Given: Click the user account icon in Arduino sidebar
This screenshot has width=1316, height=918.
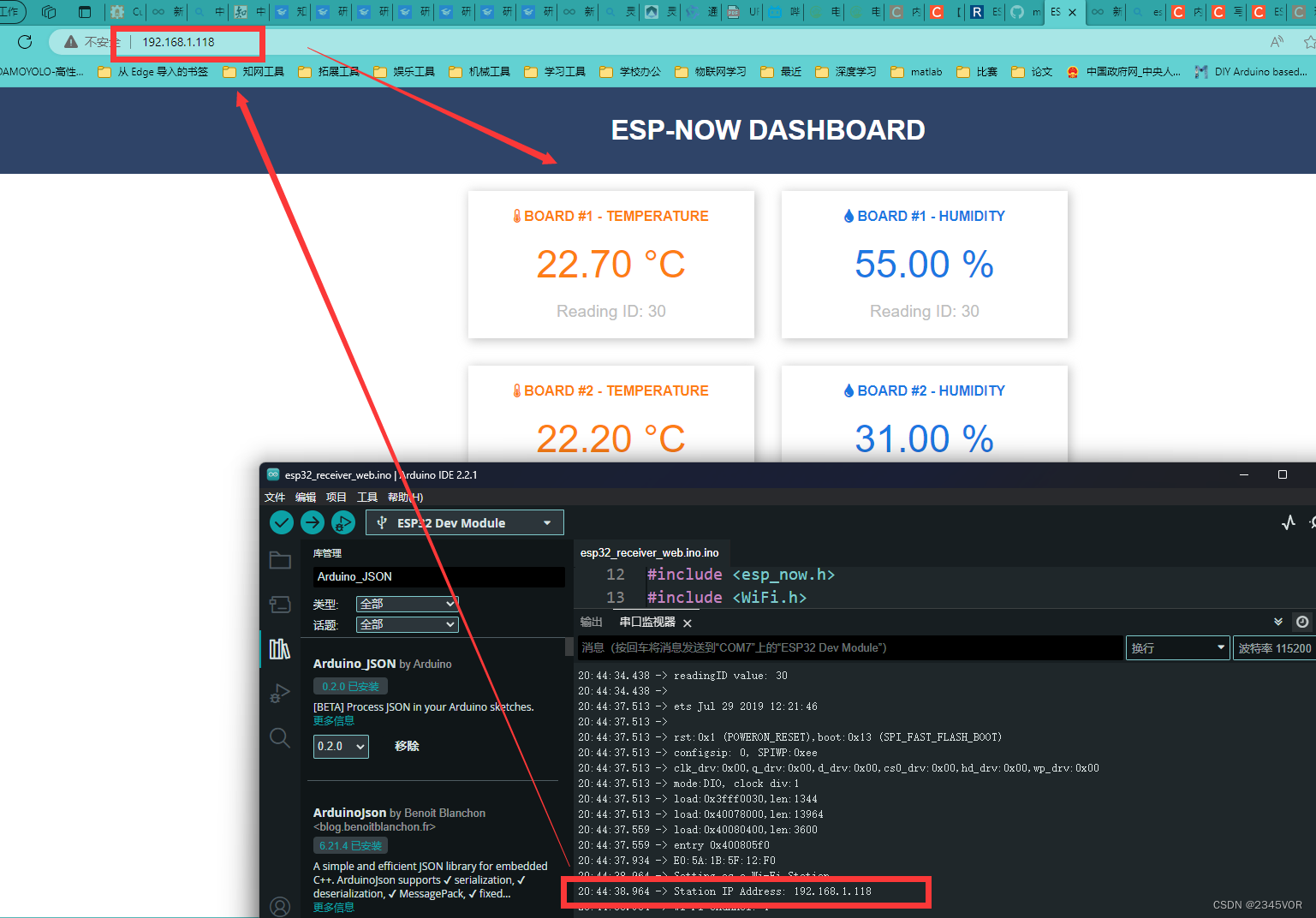Looking at the screenshot, I should tap(280, 906).
